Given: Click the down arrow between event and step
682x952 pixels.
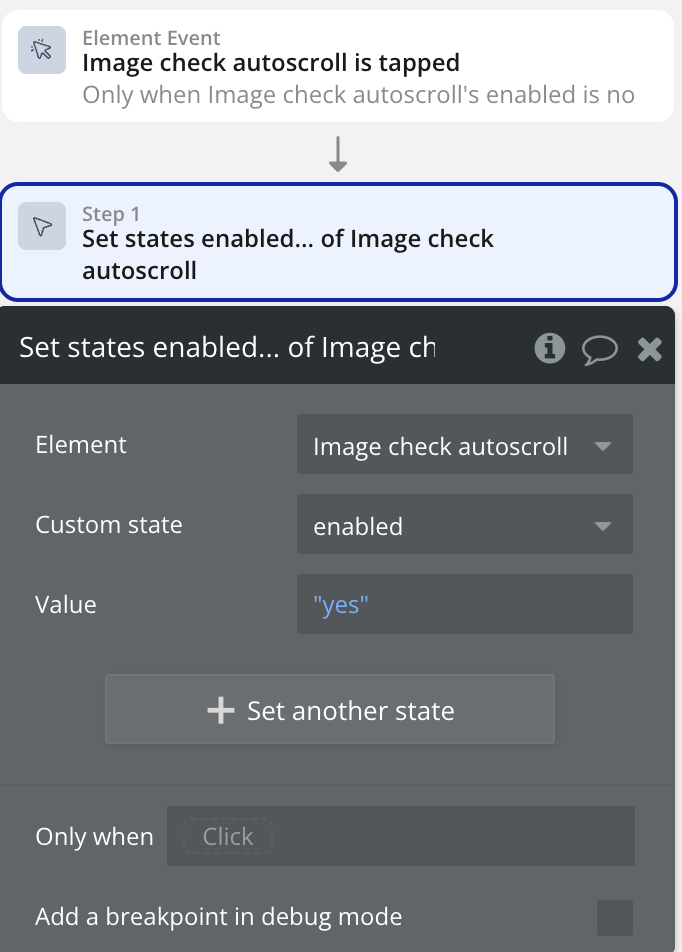Looking at the screenshot, I should [338, 154].
